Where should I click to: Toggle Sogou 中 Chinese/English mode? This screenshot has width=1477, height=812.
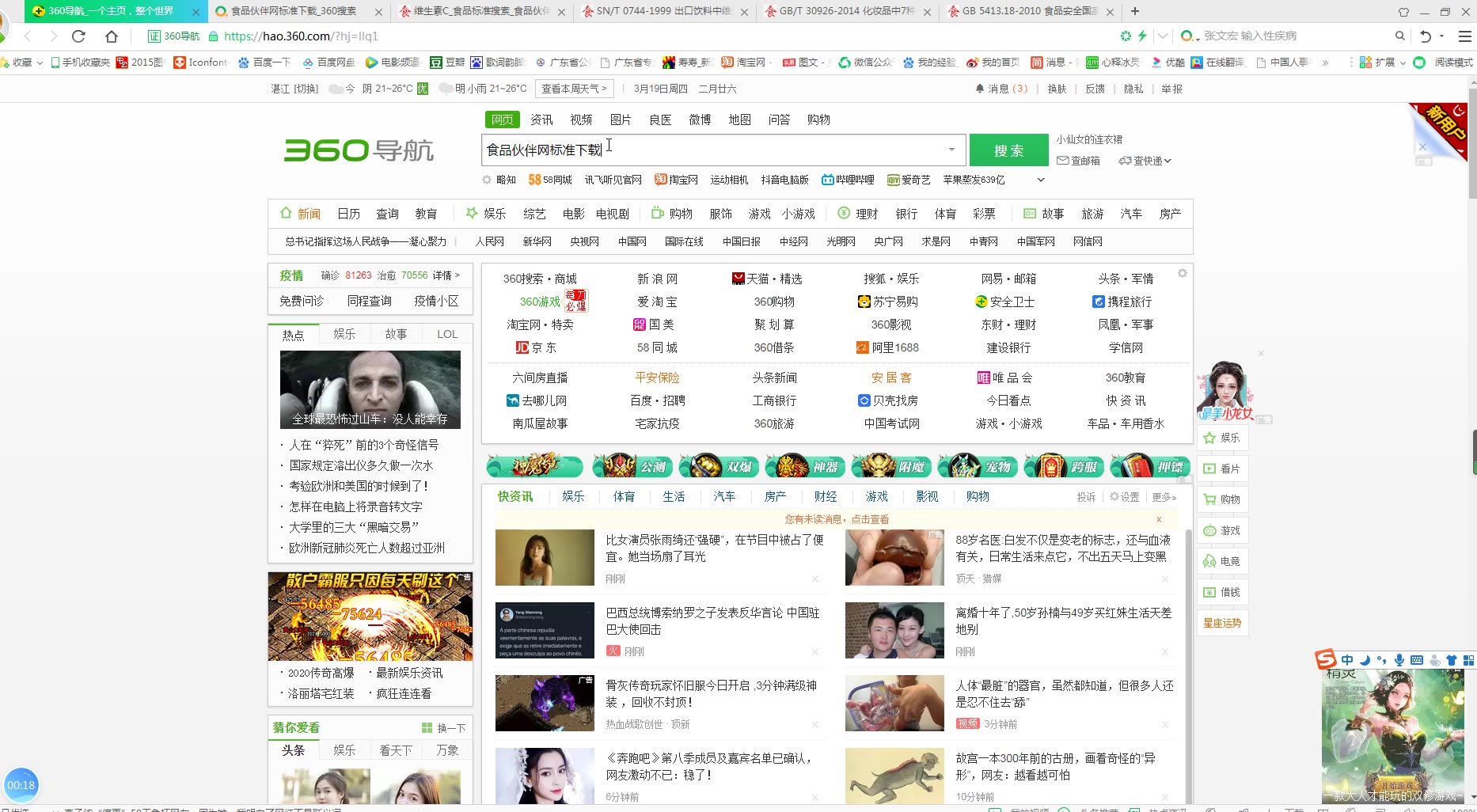coord(1347,660)
